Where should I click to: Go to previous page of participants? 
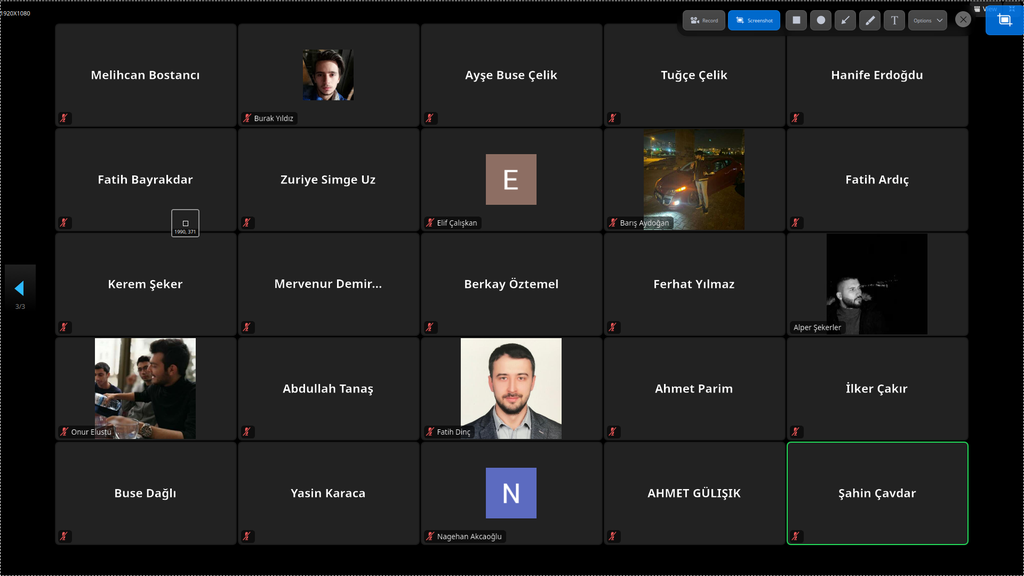19,288
